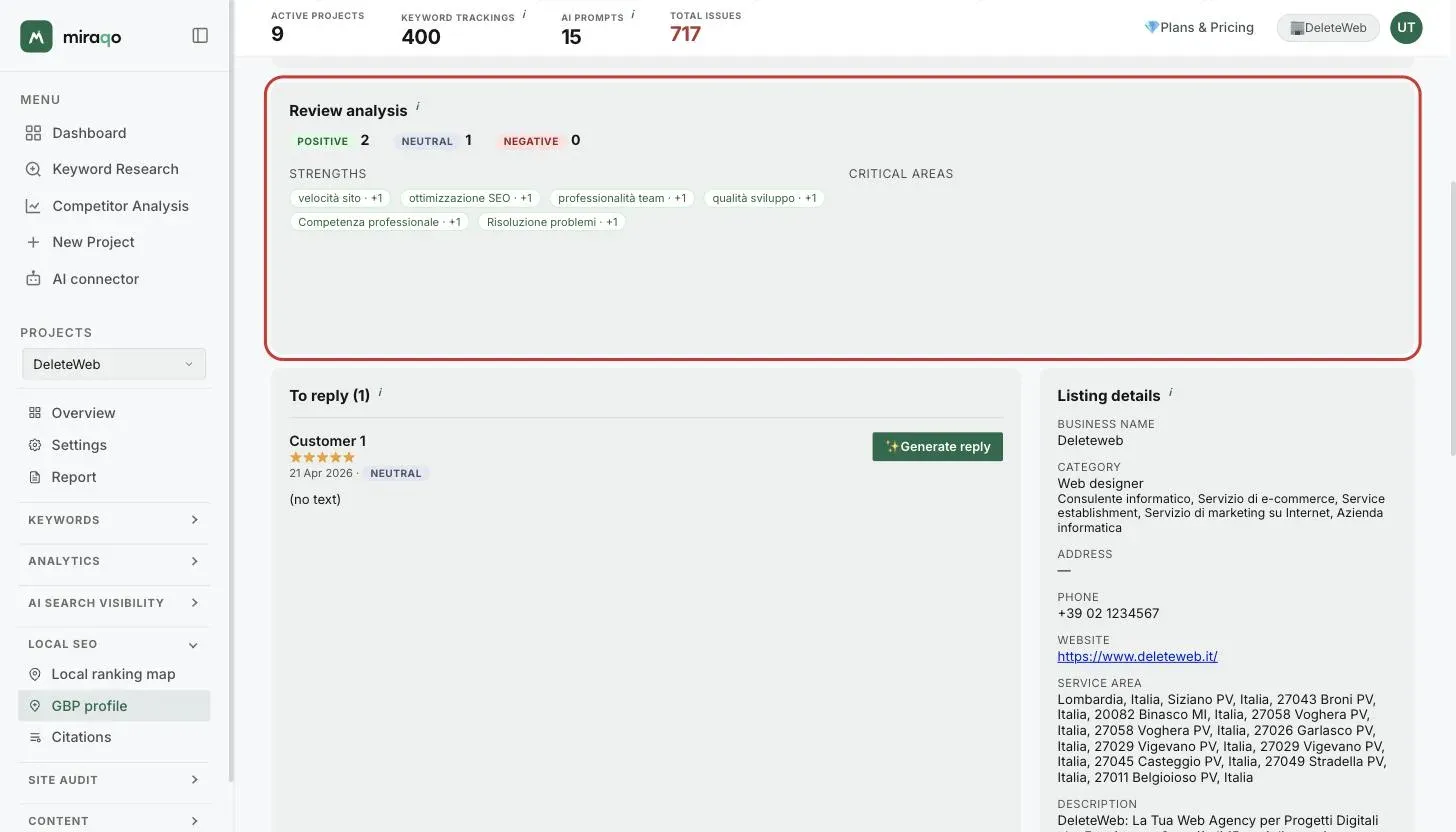The height and width of the screenshot is (832, 1456).
Task: Go to Dashboard
Action: coord(89,133)
